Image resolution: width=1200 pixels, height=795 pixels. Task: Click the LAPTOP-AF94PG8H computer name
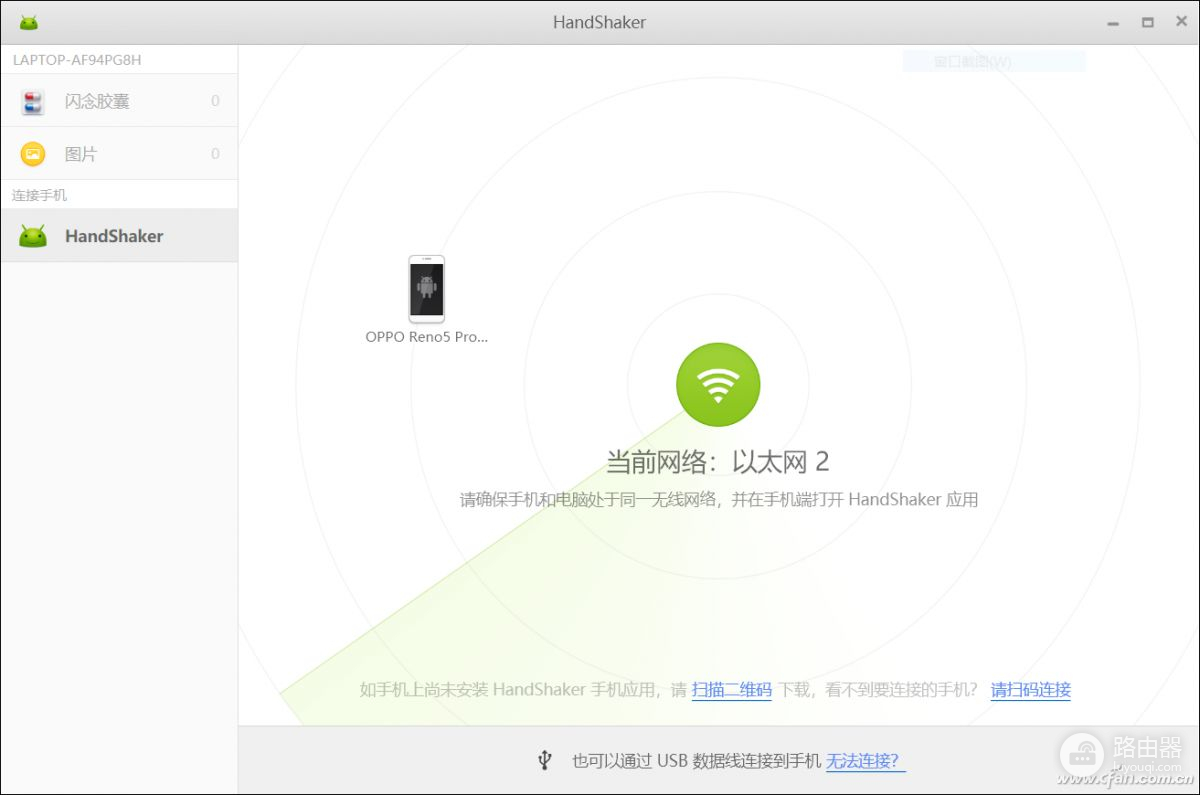(77, 60)
